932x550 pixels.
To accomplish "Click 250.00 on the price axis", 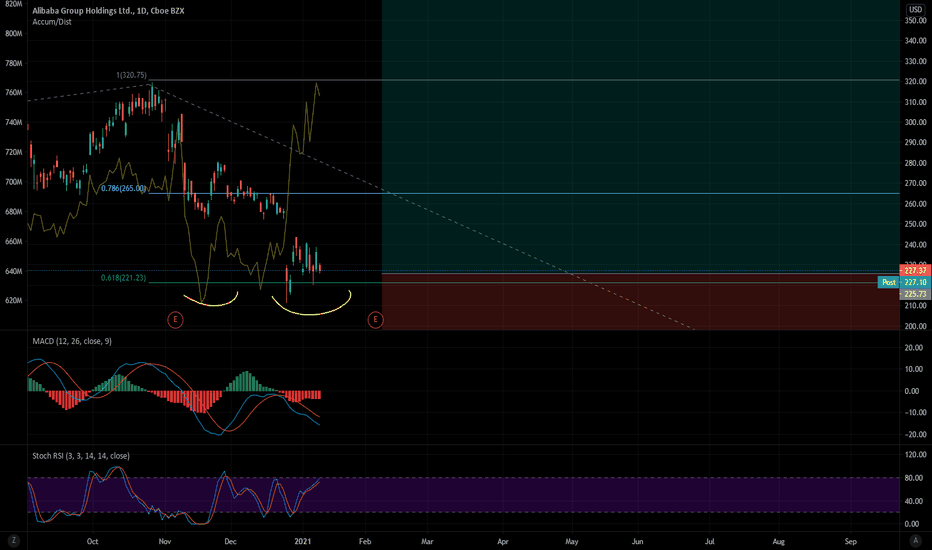I will tap(915, 224).
